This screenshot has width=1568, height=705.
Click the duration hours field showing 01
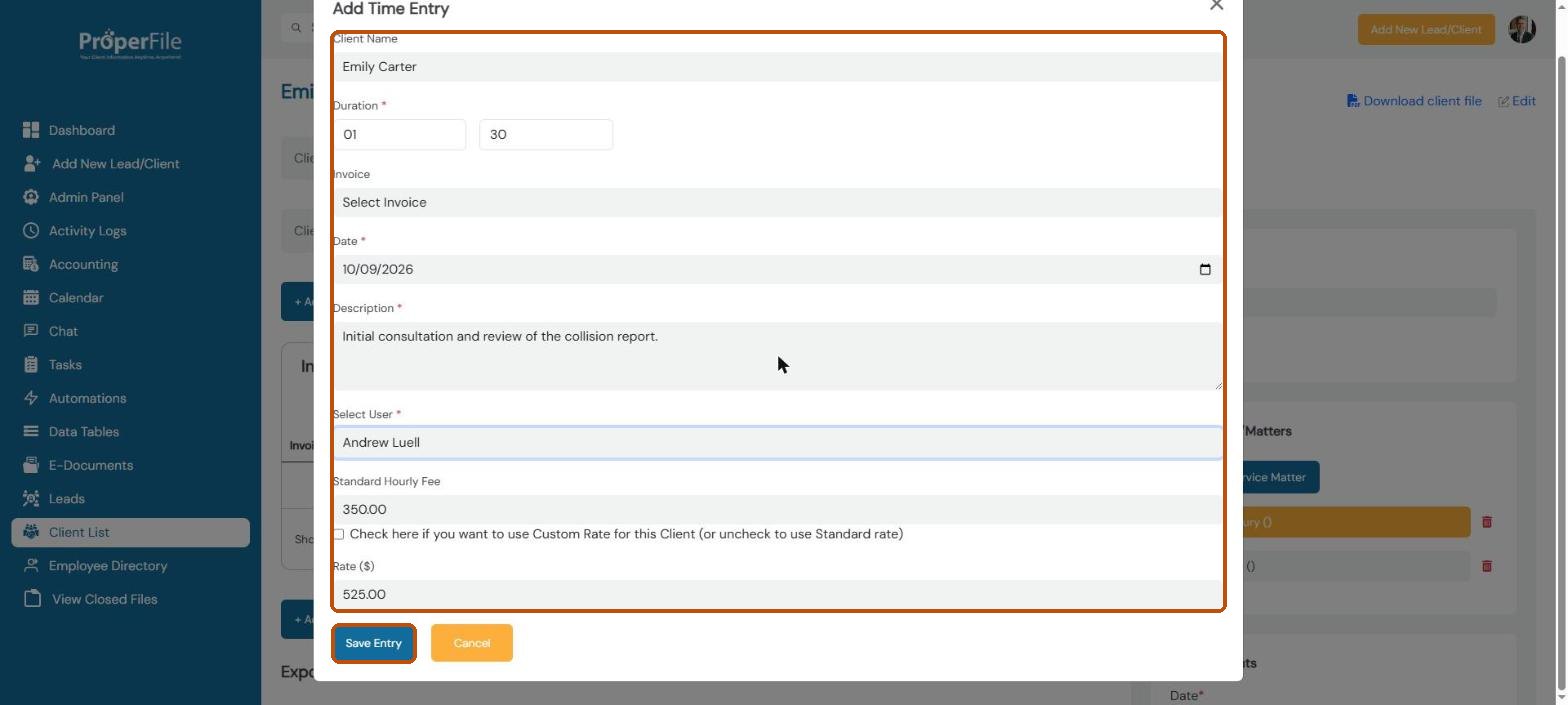tap(399, 134)
